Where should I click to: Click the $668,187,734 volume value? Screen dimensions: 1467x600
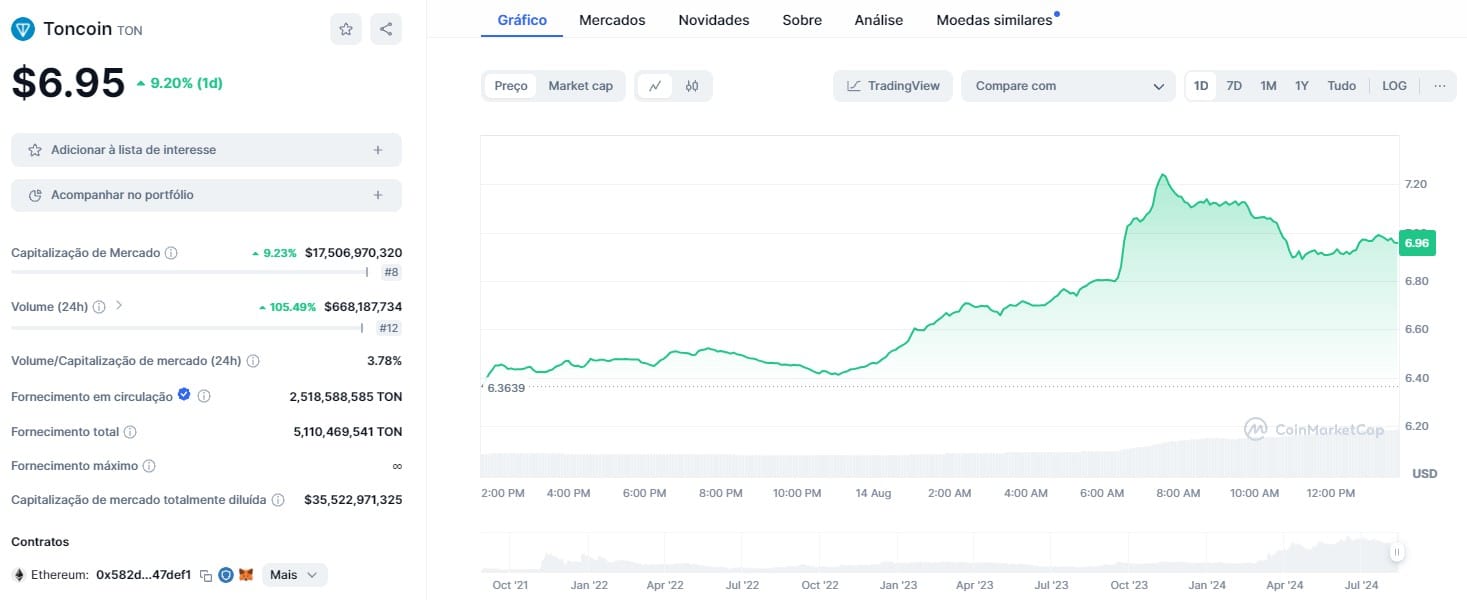[363, 307]
